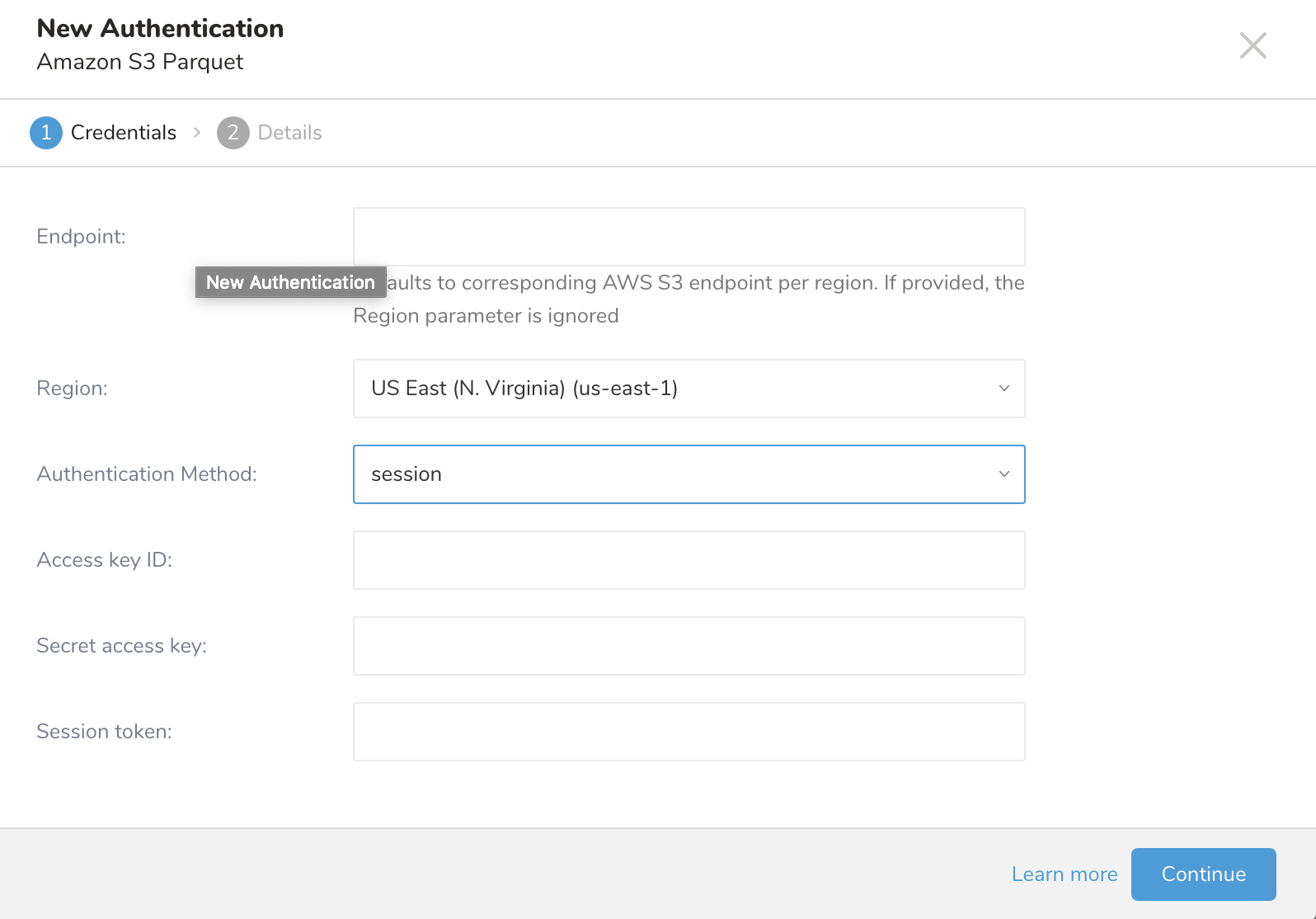The image size is (1316, 919).
Task: Click the gray New Authentication tooltip
Action: tap(290, 282)
